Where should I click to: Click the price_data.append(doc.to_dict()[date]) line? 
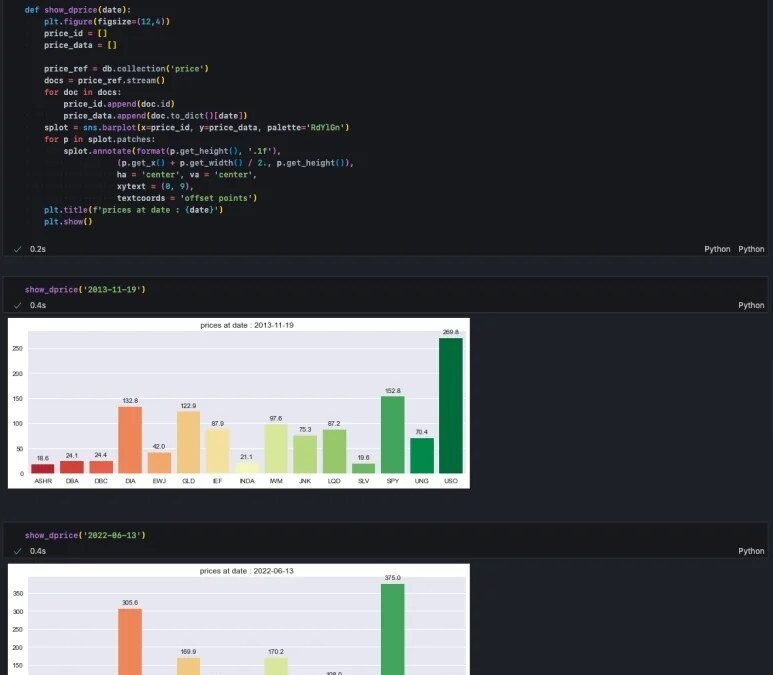pyautogui.click(x=155, y=116)
